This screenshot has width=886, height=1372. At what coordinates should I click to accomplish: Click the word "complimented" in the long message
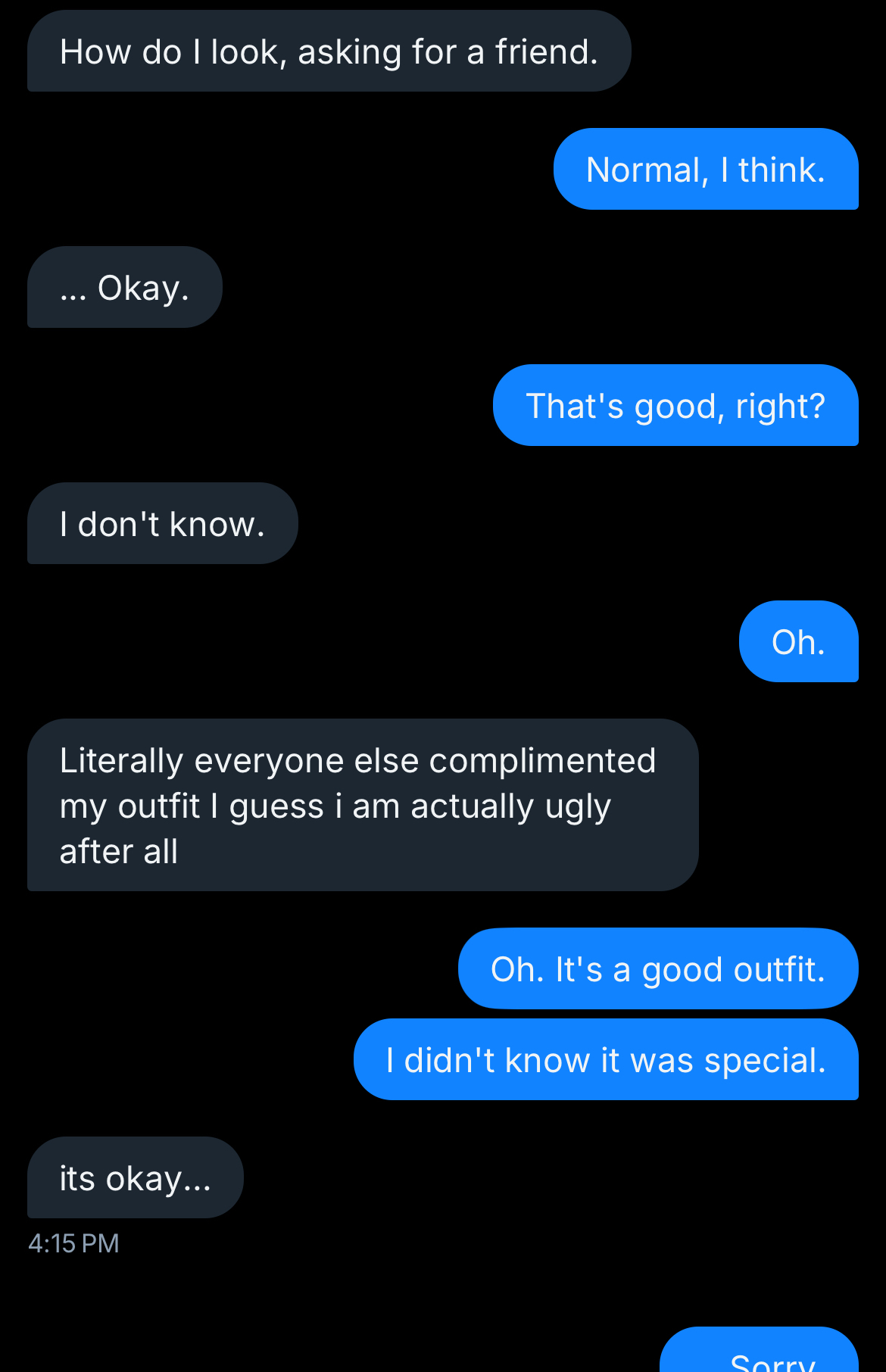pos(541,761)
